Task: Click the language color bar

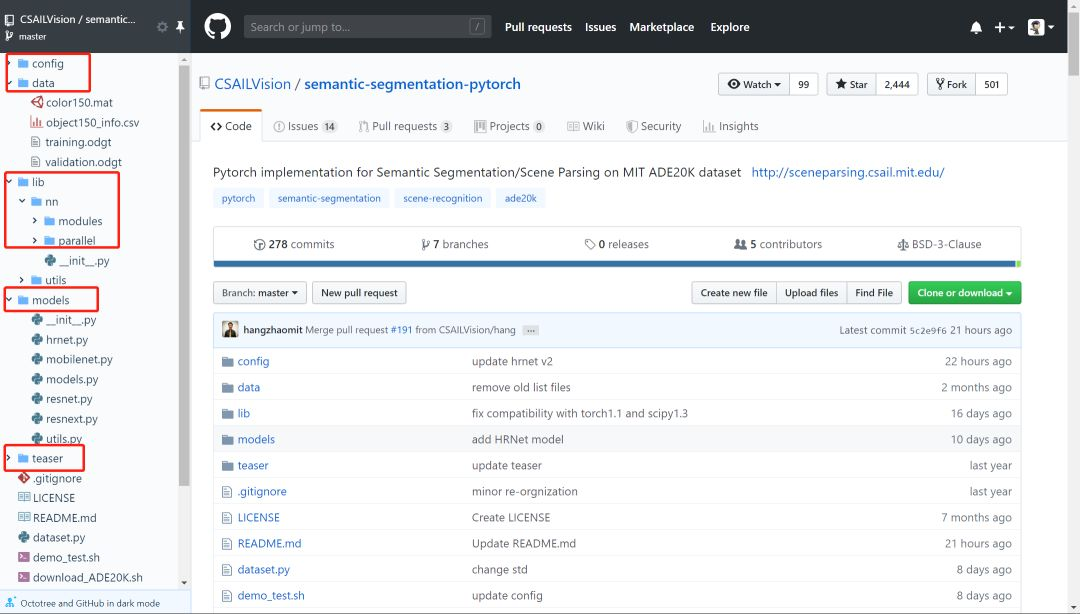Action: point(616,264)
